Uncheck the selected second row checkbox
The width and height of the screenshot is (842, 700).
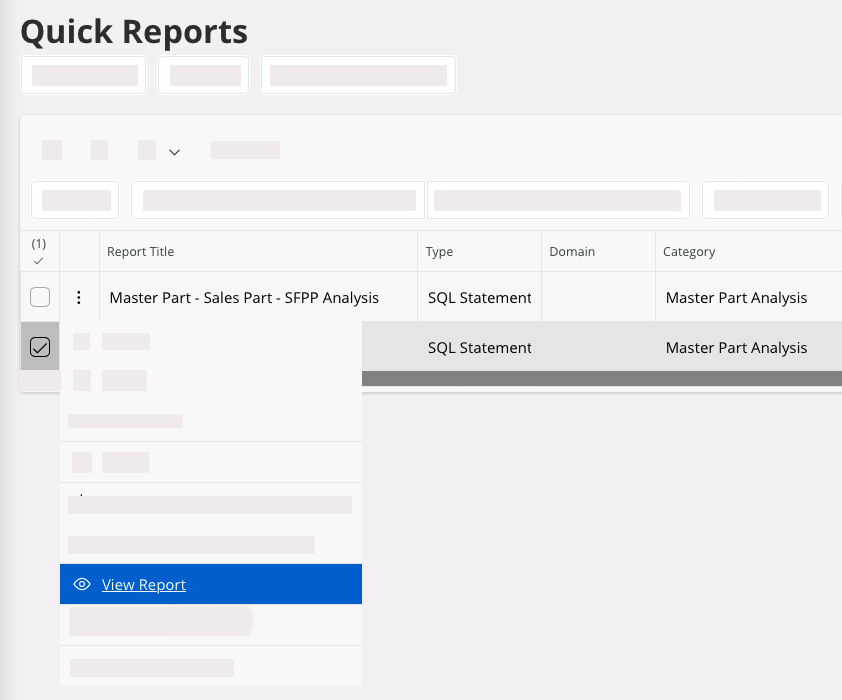40,347
